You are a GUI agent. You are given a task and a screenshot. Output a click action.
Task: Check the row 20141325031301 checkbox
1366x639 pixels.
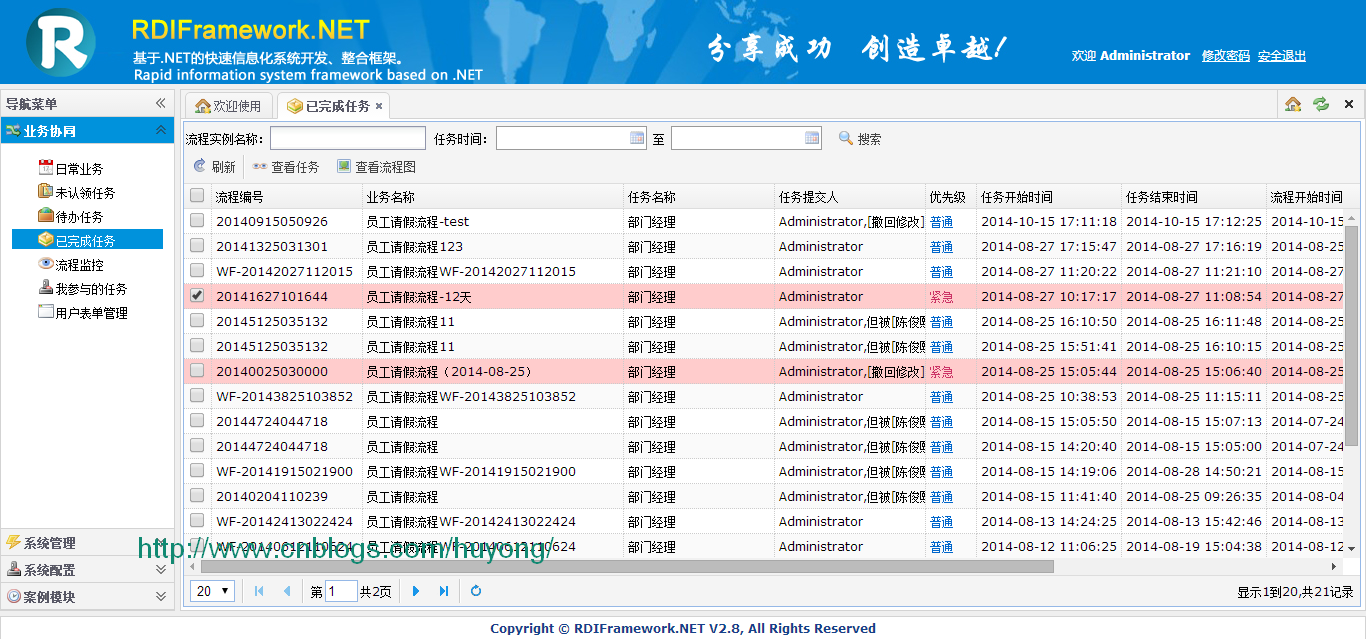197,245
